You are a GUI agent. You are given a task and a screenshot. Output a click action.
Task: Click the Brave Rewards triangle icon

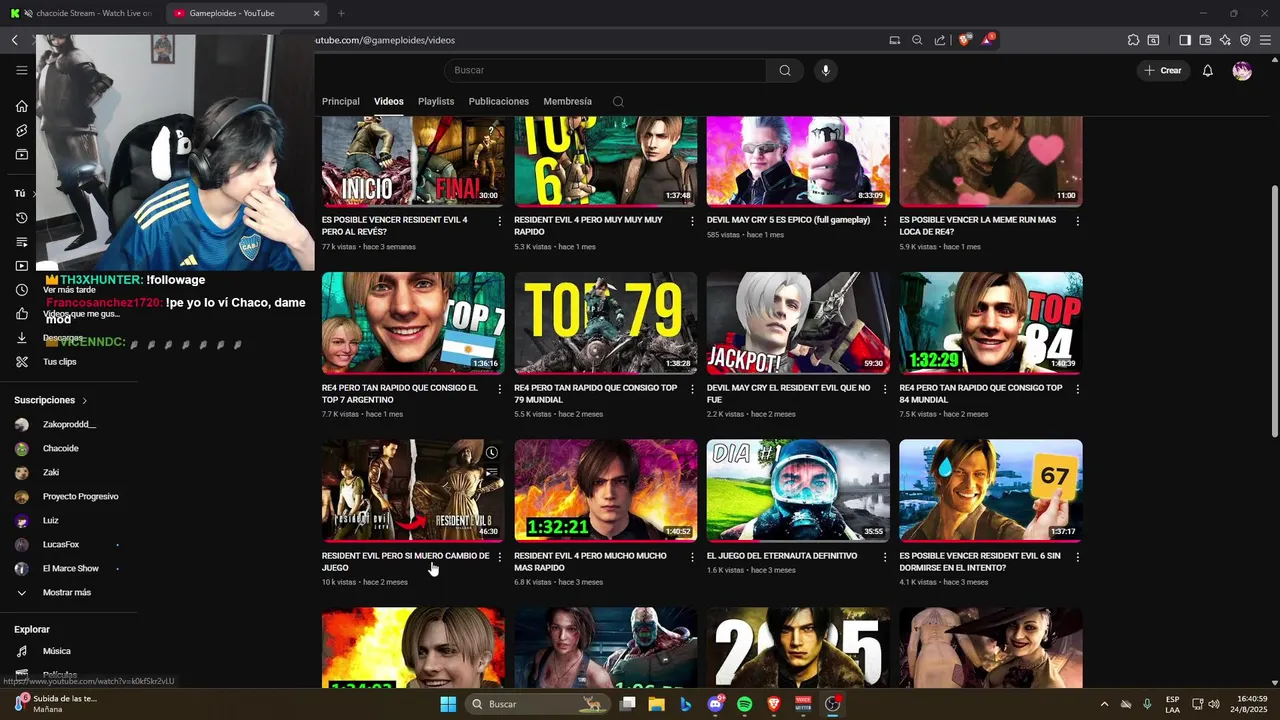989,40
